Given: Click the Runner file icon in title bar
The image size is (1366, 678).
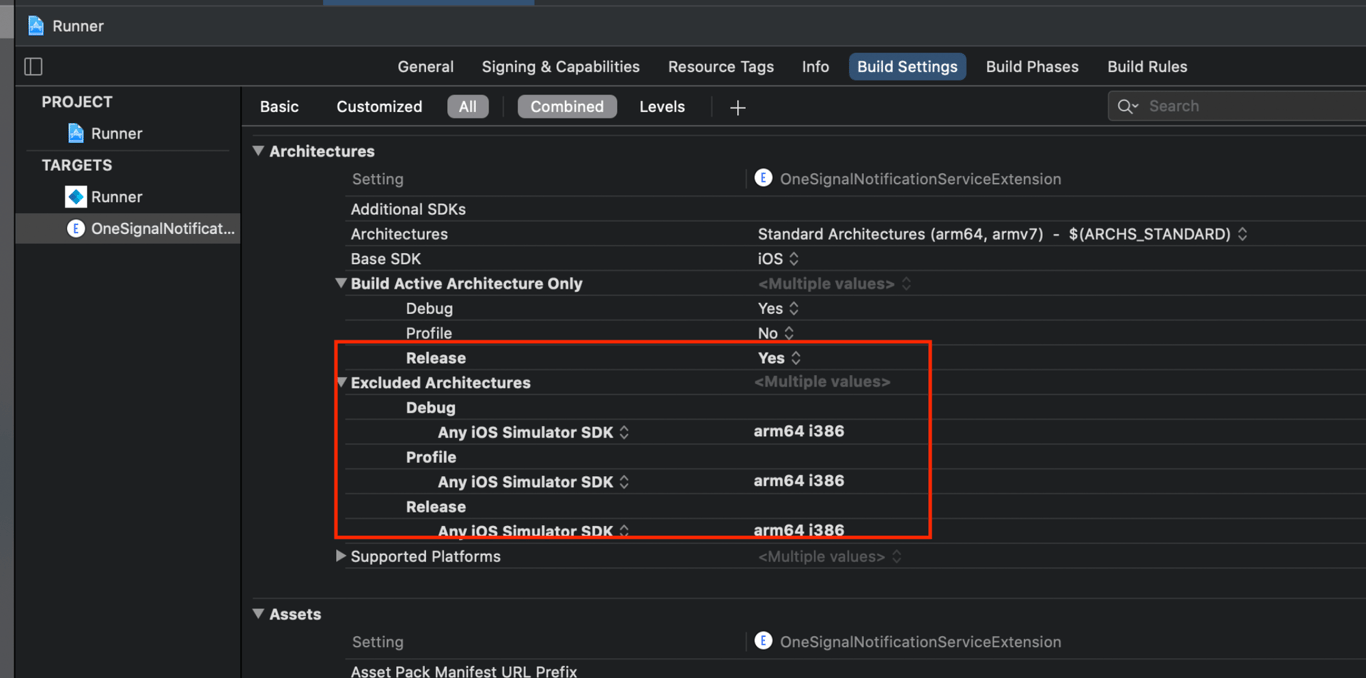Looking at the screenshot, I should coord(36,26).
